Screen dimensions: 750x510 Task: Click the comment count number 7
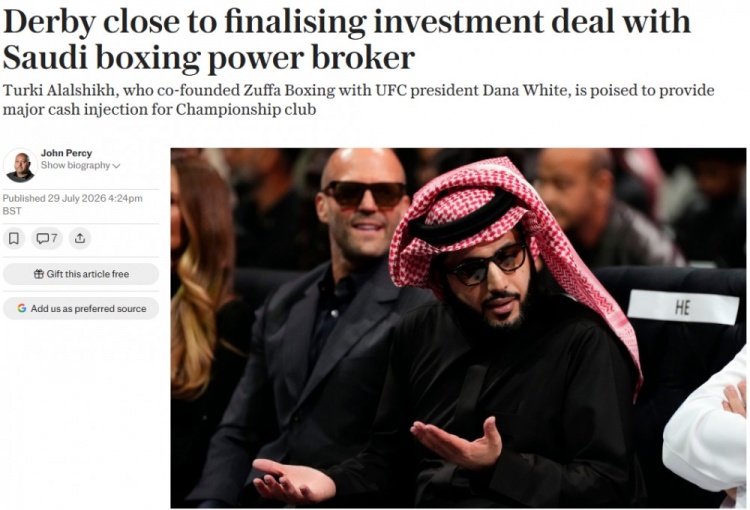click(x=55, y=238)
